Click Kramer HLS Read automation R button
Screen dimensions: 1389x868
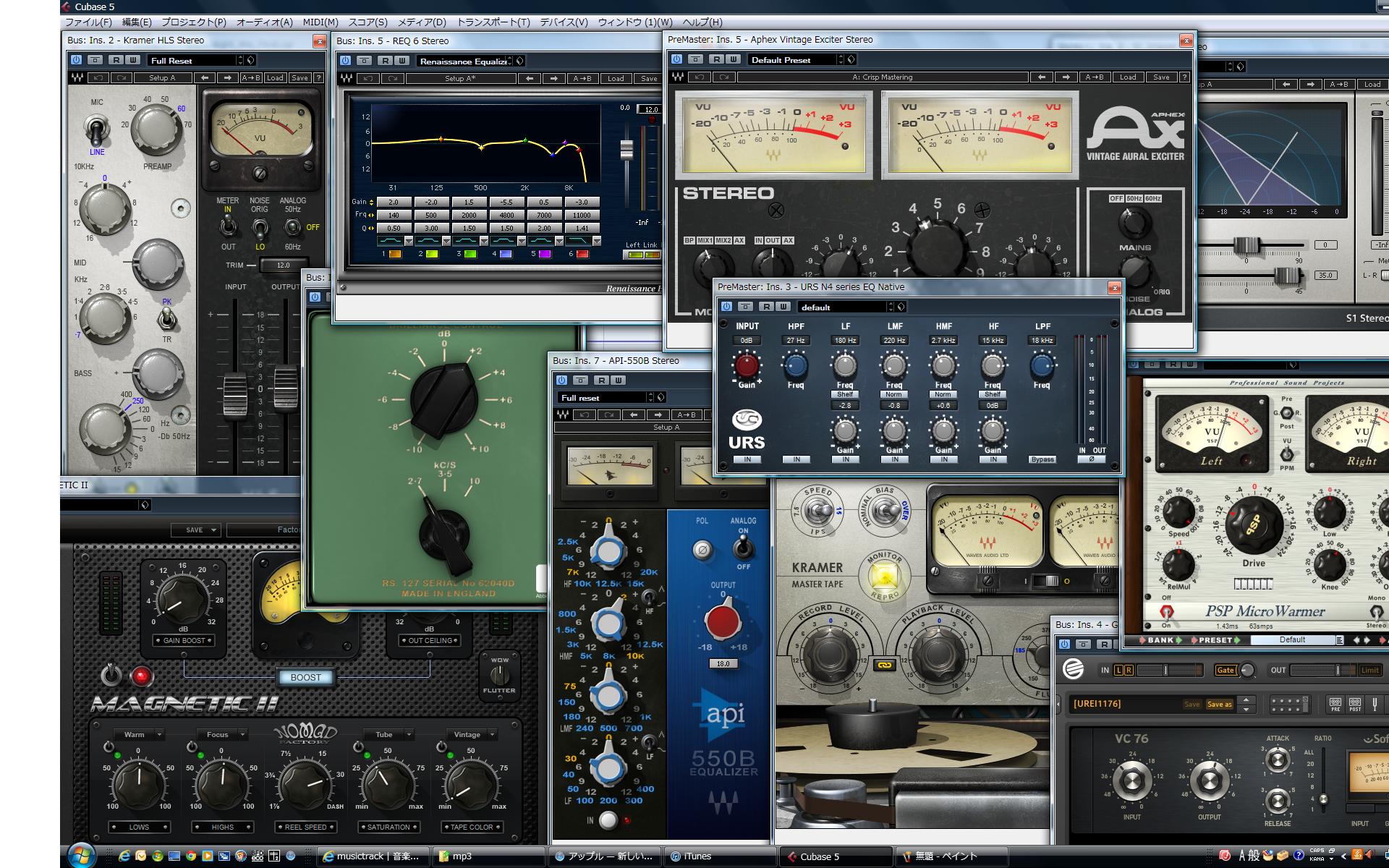click(x=116, y=60)
